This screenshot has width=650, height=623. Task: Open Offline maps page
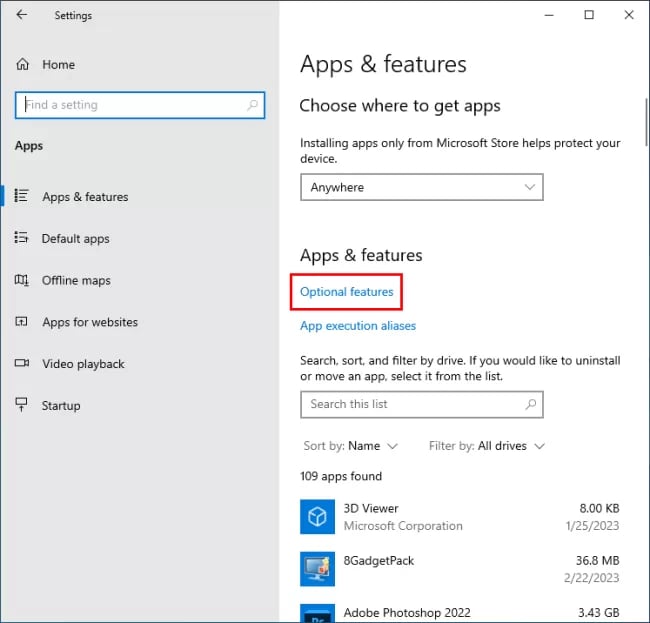(x=76, y=281)
